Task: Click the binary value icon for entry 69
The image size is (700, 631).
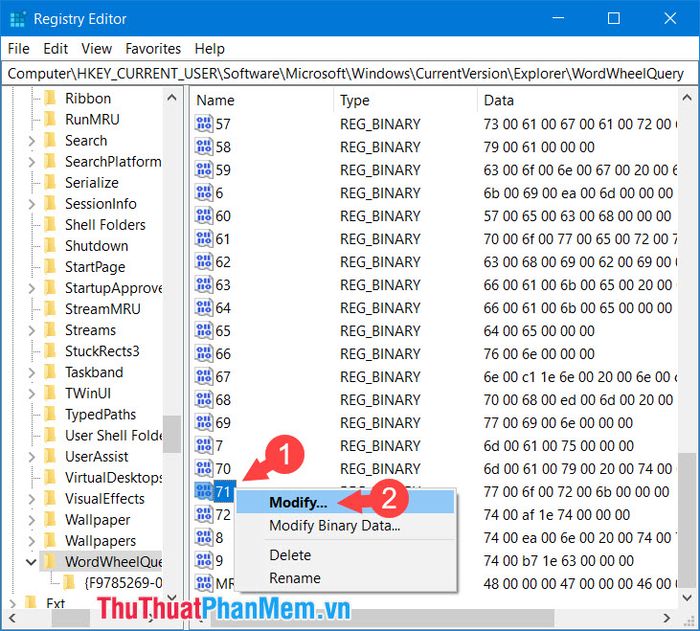Action: pos(204,422)
